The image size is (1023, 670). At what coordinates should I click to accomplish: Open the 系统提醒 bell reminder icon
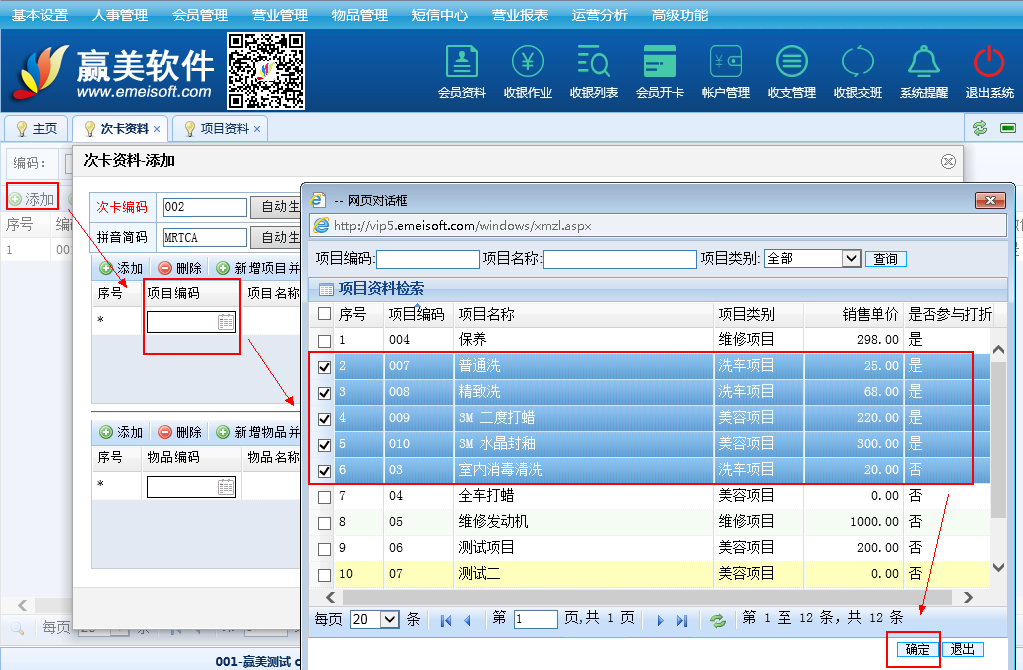(x=923, y=62)
